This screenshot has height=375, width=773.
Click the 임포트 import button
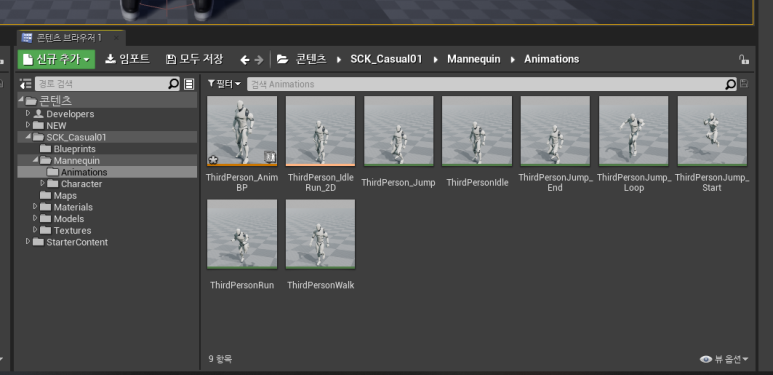(128, 59)
